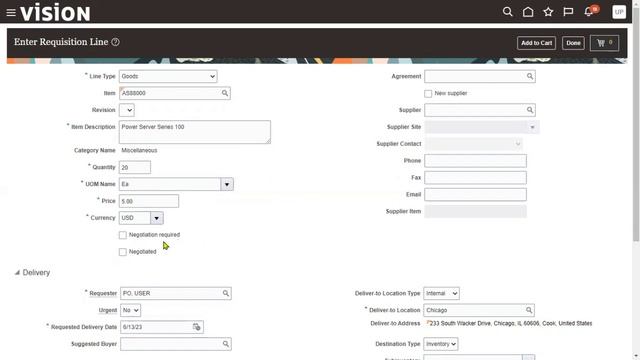Click the Deliver-to Address text
The image size is (640, 360).
coord(511,323)
